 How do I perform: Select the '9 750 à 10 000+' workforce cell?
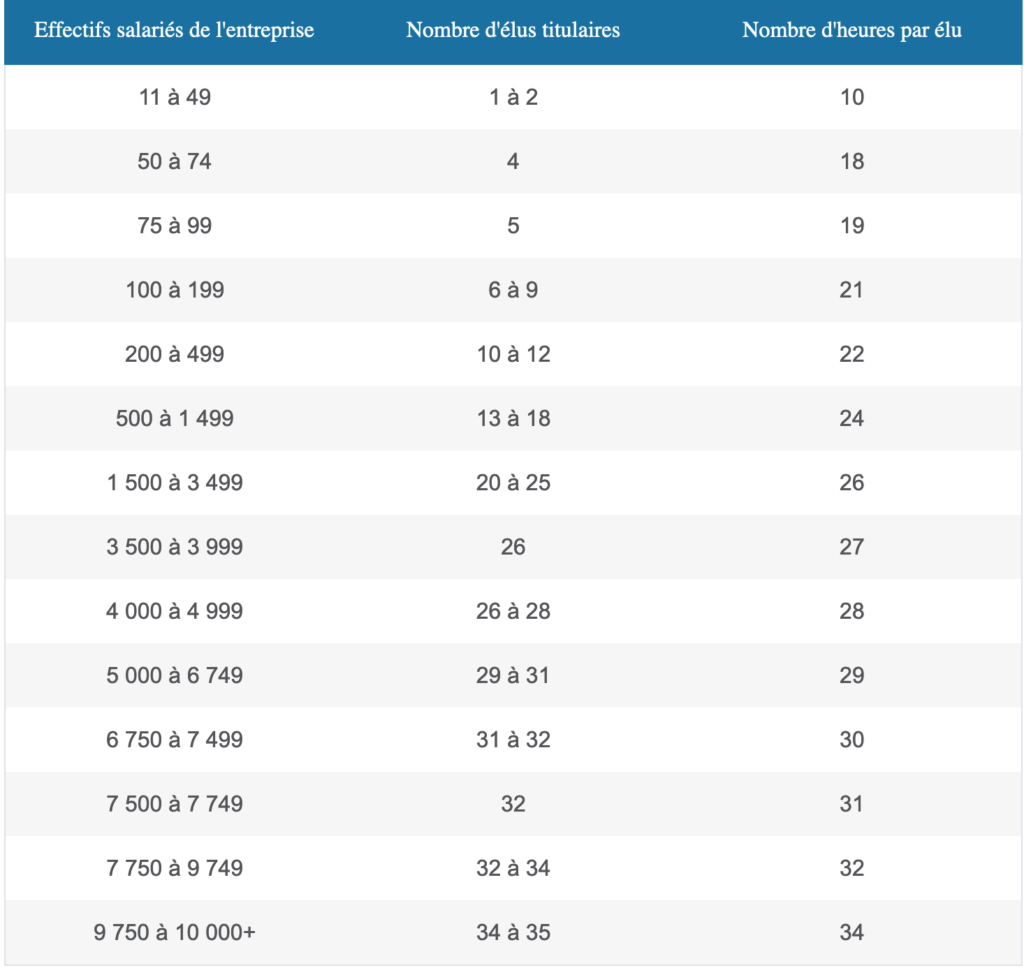pos(174,933)
